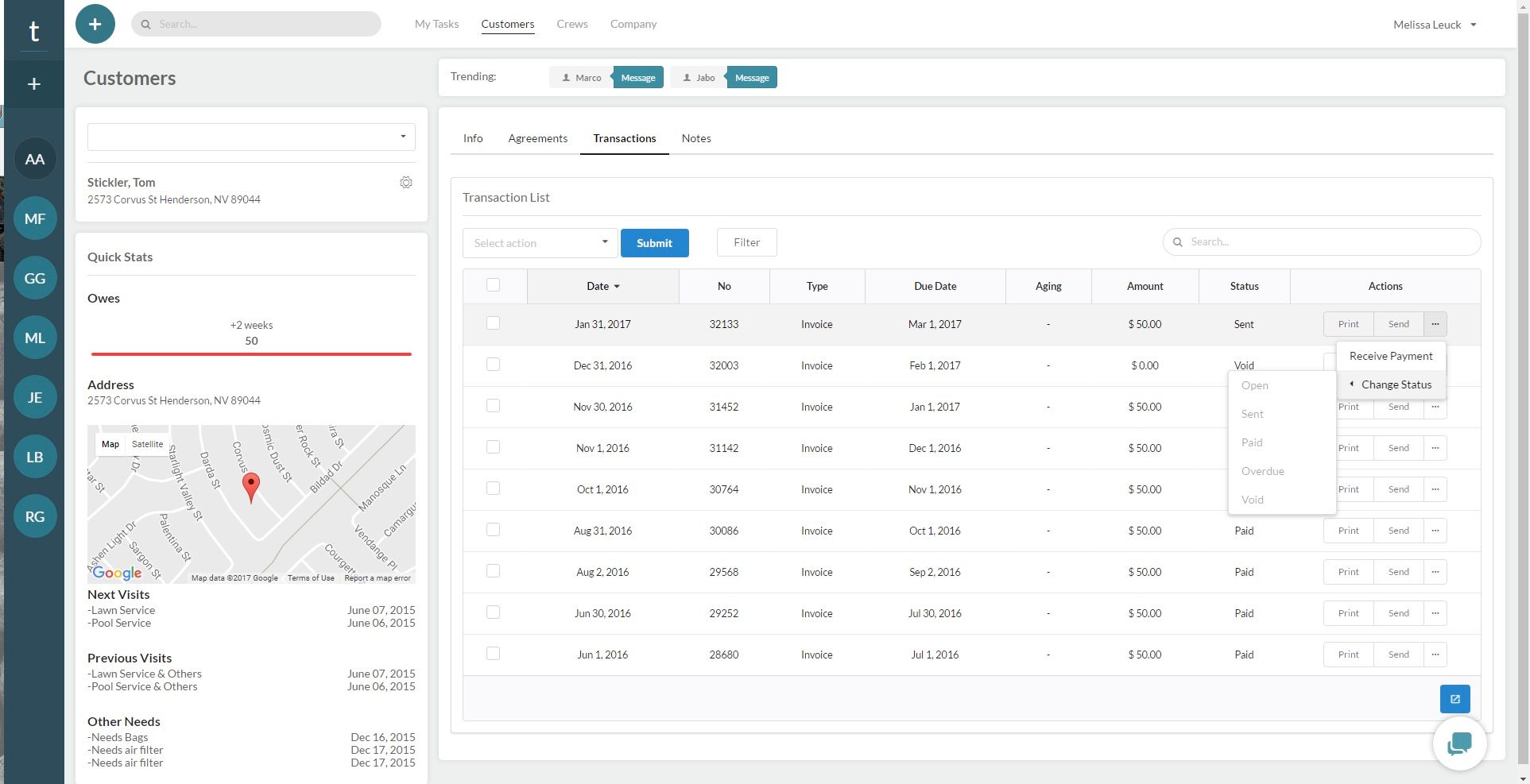Check the Oct 1, 2016 invoice row
The height and width of the screenshot is (784, 1530).
(x=493, y=488)
